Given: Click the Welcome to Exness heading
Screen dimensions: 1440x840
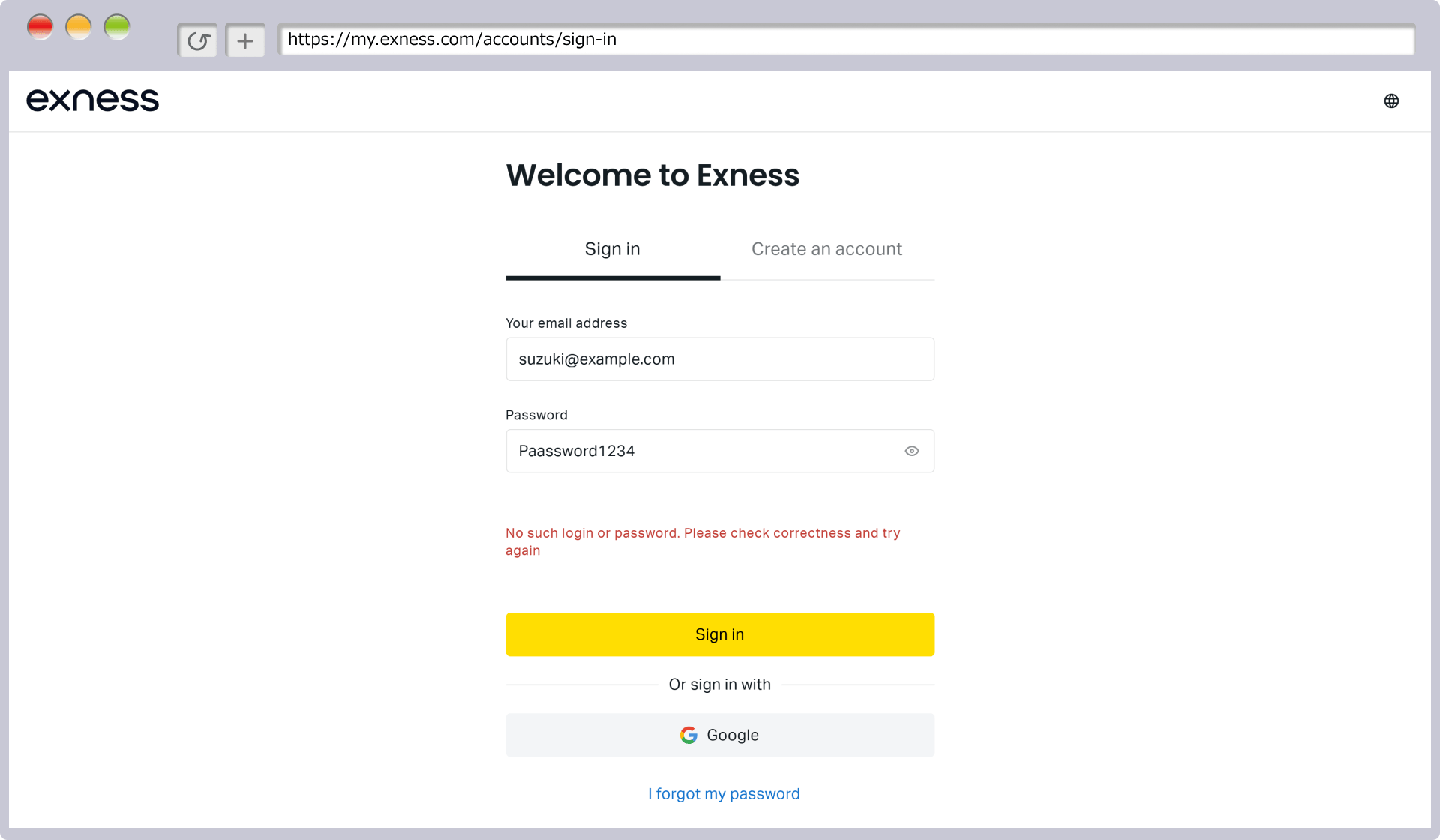Looking at the screenshot, I should (652, 175).
